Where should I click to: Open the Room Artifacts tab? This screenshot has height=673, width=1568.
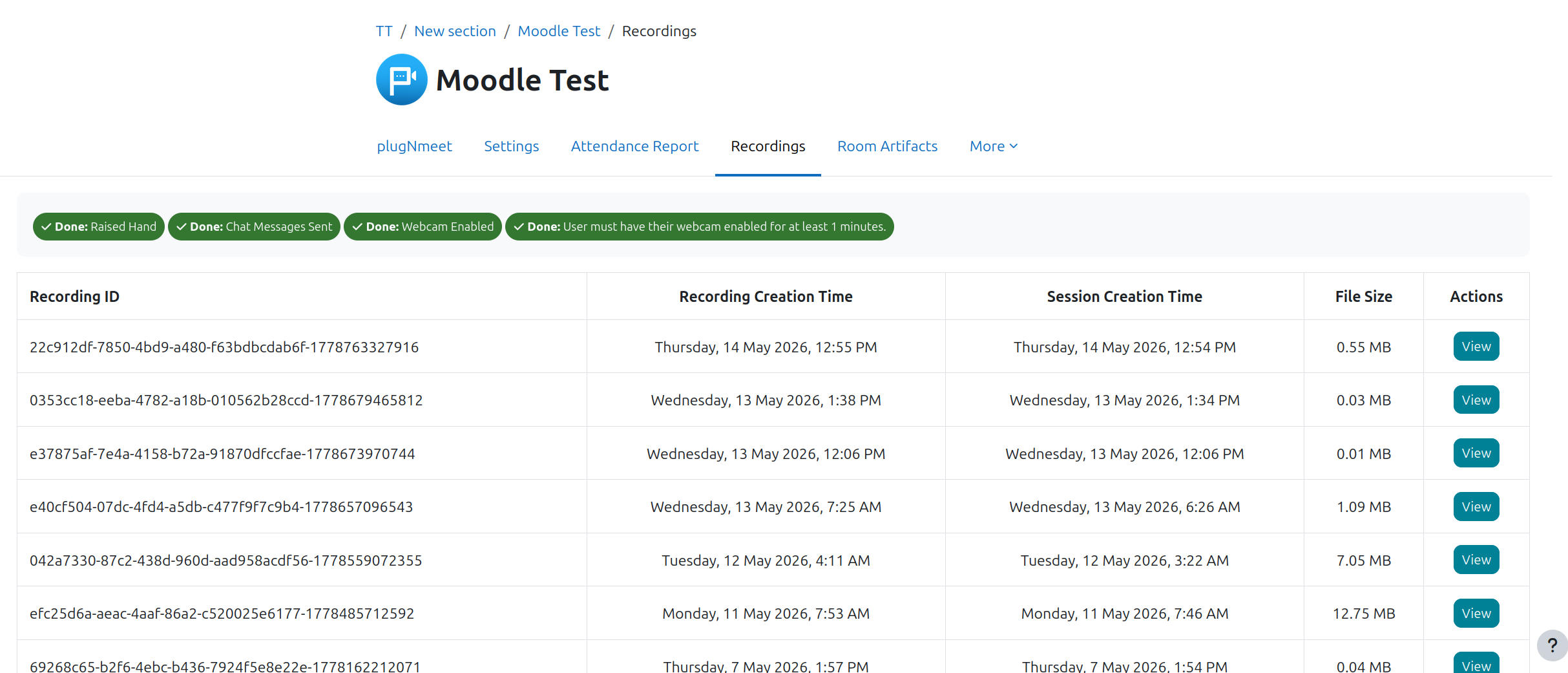[x=887, y=146]
